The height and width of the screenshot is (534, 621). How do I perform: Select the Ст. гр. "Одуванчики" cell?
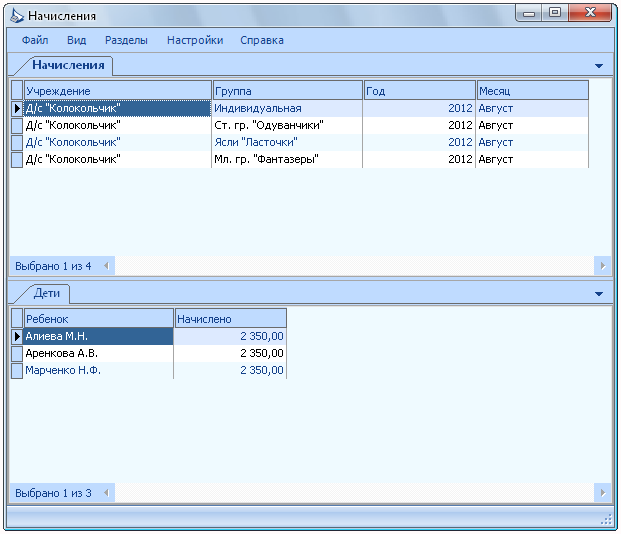point(288,125)
